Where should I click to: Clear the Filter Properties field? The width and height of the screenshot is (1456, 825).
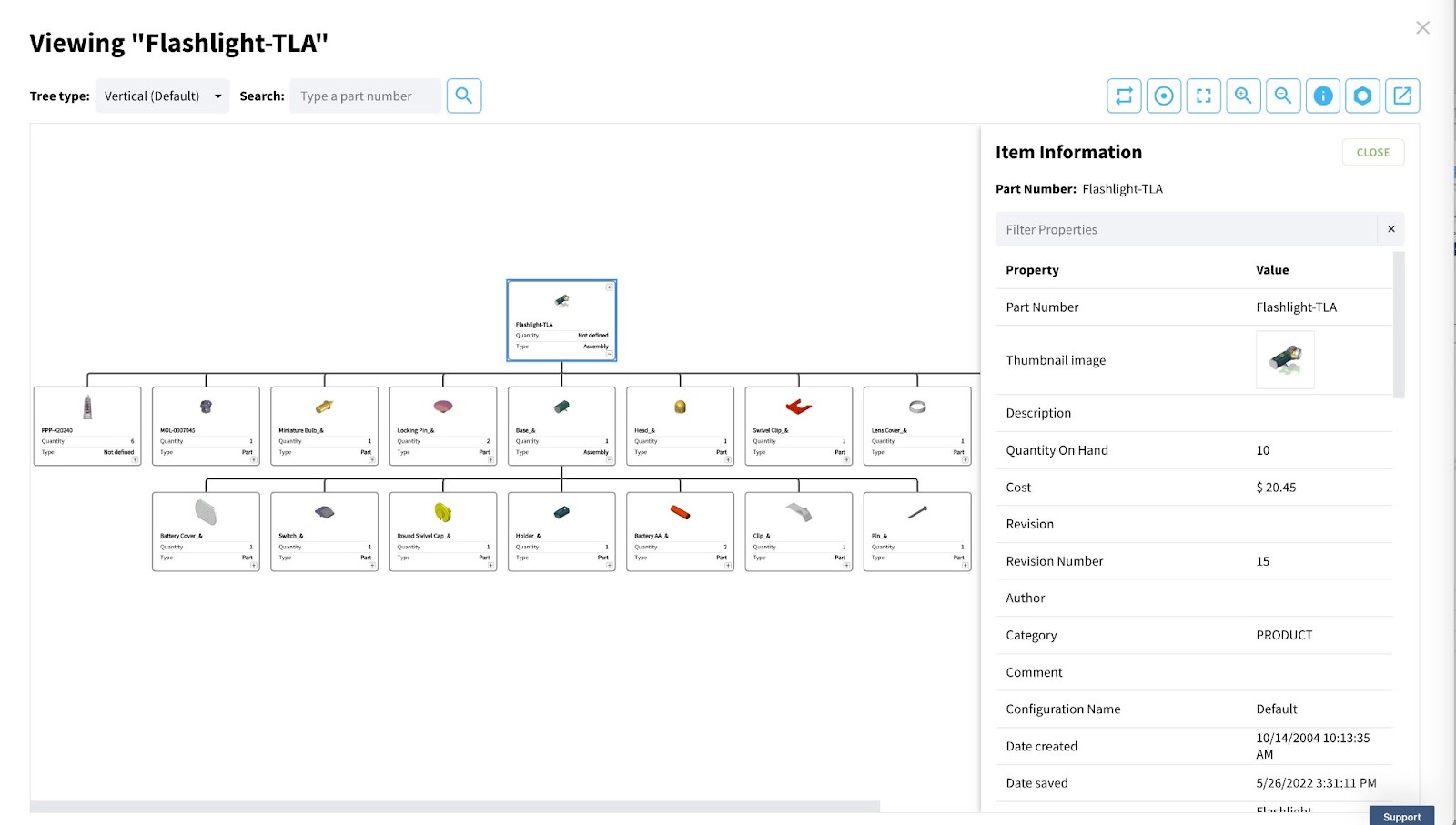[1391, 229]
